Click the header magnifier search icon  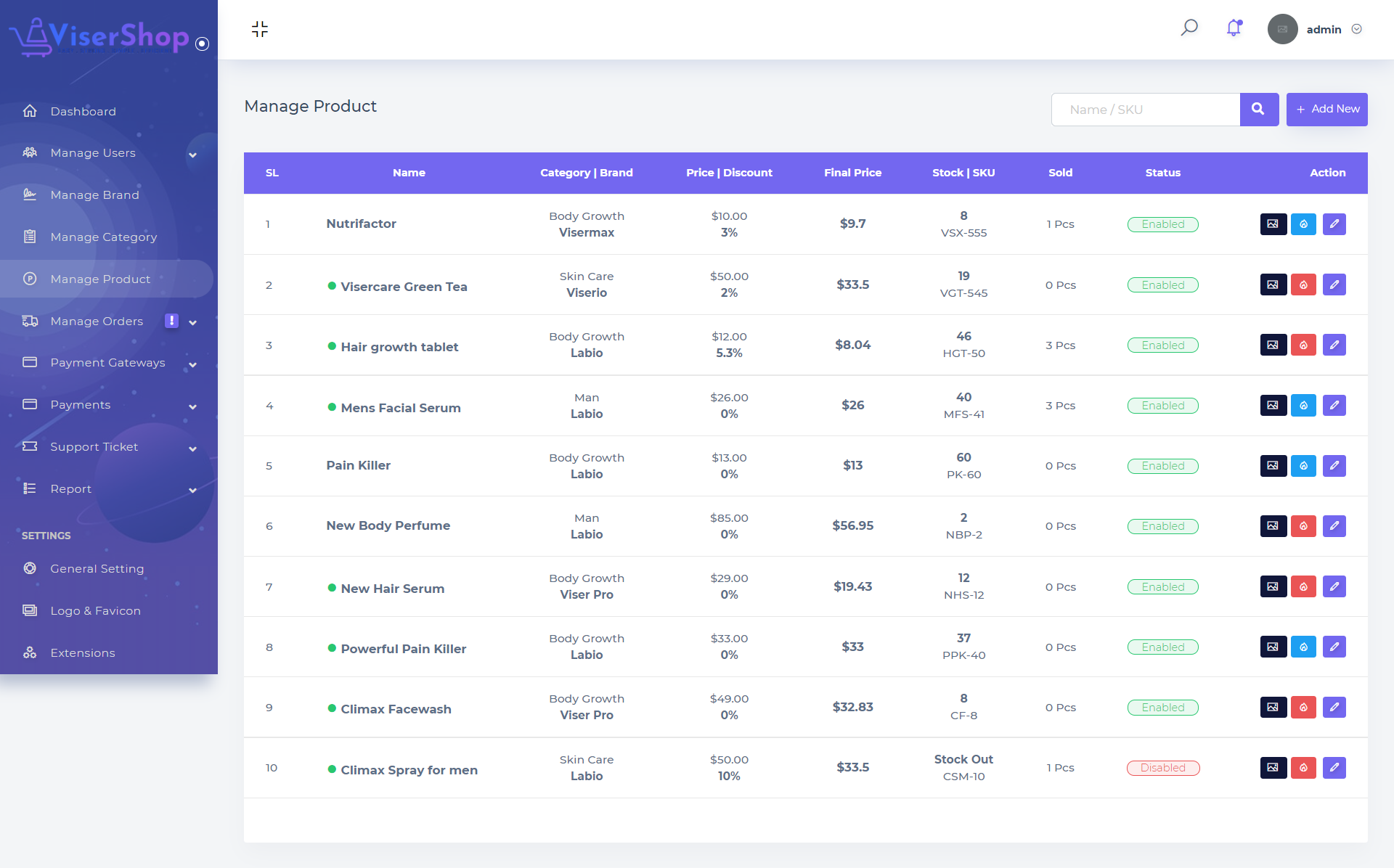[x=1189, y=28]
